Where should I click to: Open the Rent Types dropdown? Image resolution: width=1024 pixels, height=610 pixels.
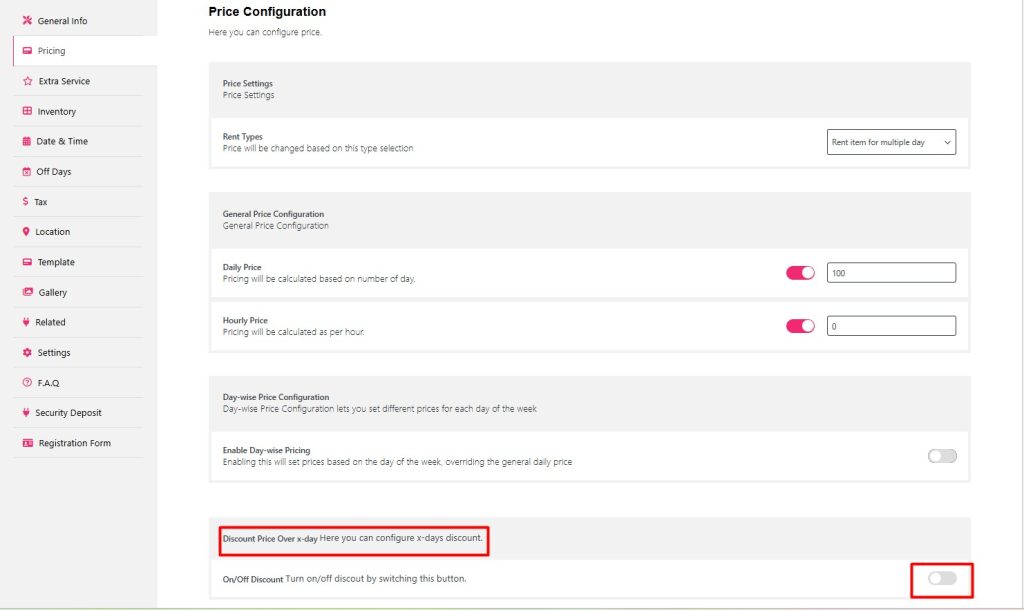click(892, 142)
